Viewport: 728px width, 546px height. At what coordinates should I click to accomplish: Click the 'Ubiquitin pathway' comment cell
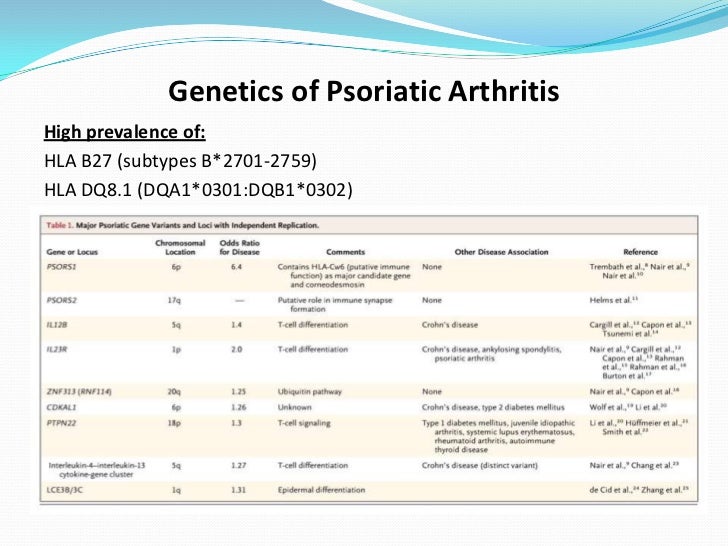click(310, 392)
